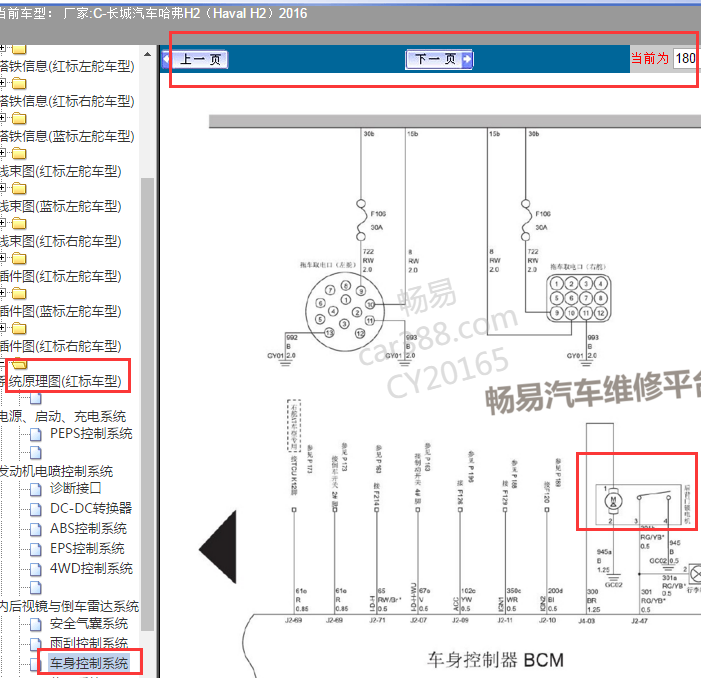The height and width of the screenshot is (678, 701).
Task: Click folder icon above 插件图(蓝标左舵车型)
Action: 19,293
